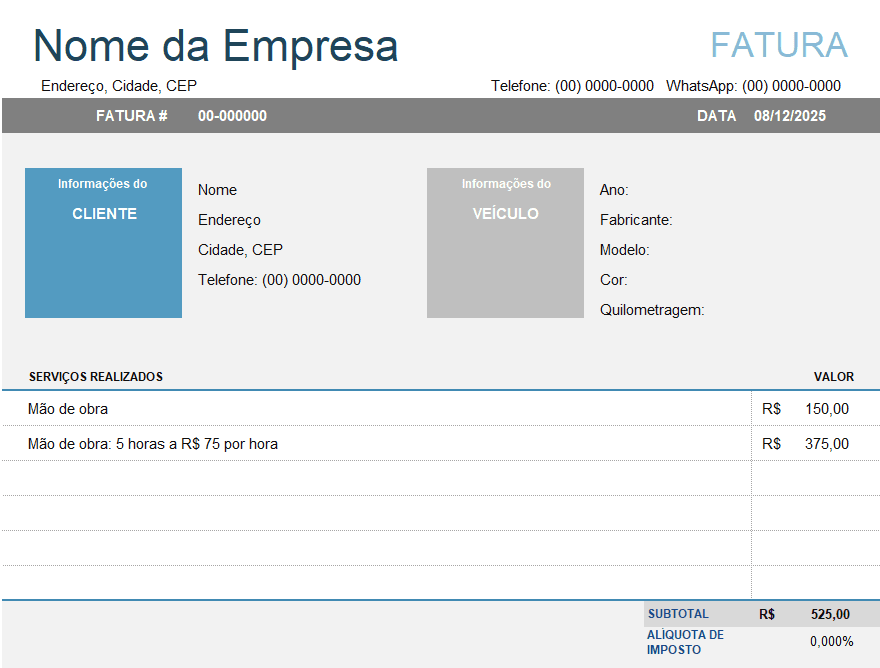Viewport: 880px width, 668px height.
Task: Select the gray Informações do VEÍCULO box
Action: 505,243
